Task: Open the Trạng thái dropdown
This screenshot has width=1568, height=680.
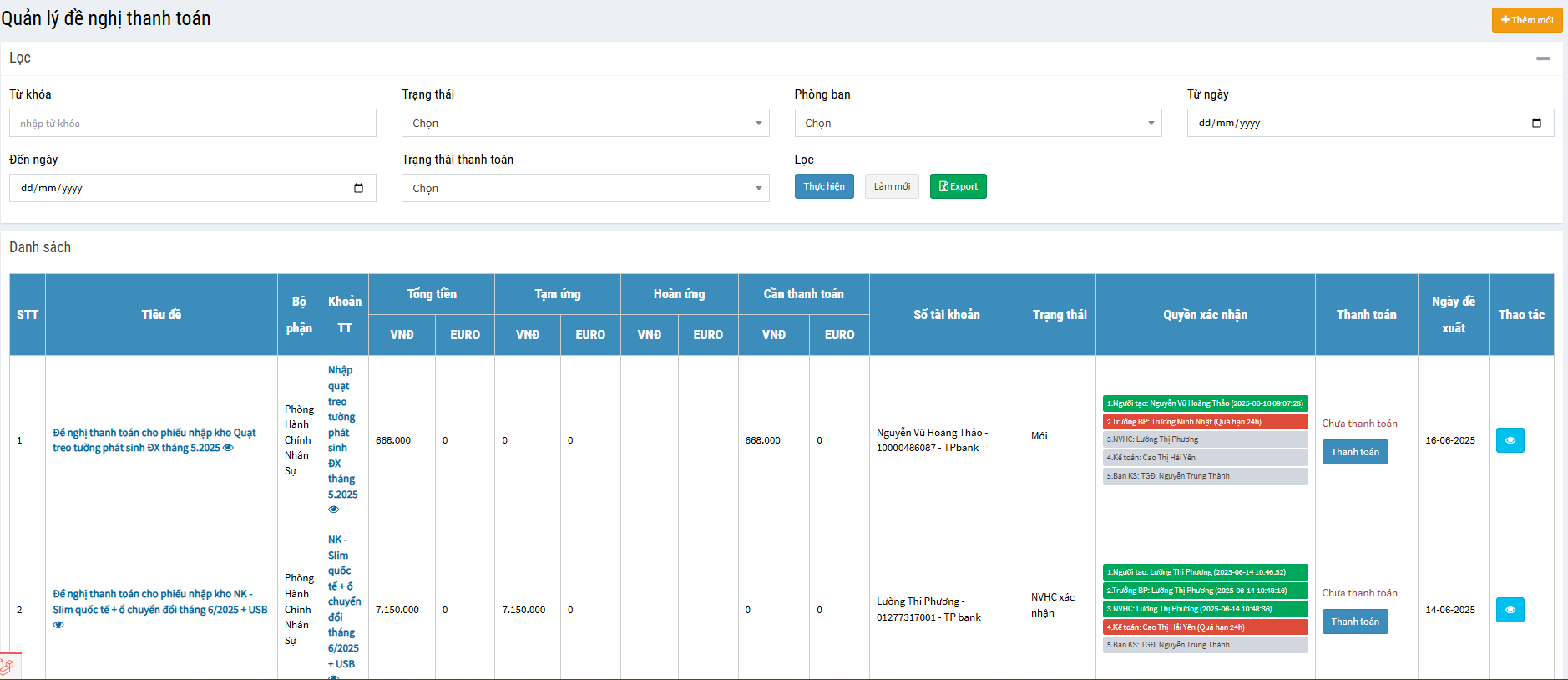Action: [585, 123]
